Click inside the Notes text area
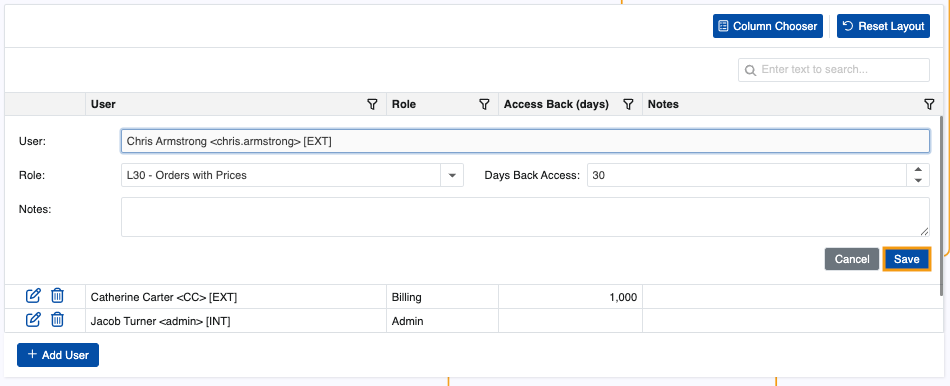Viewport: 950px width, 386px height. coord(525,217)
